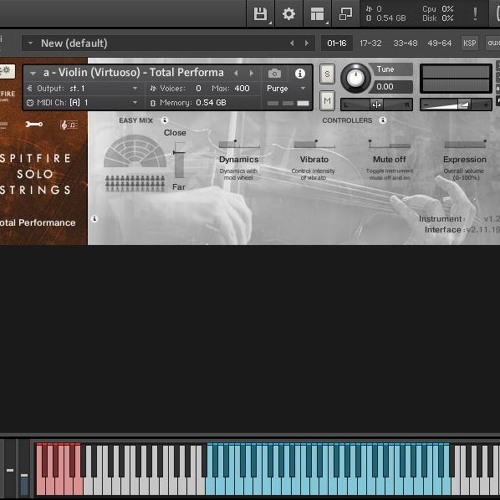Click the output routing icon

[x=30, y=88]
